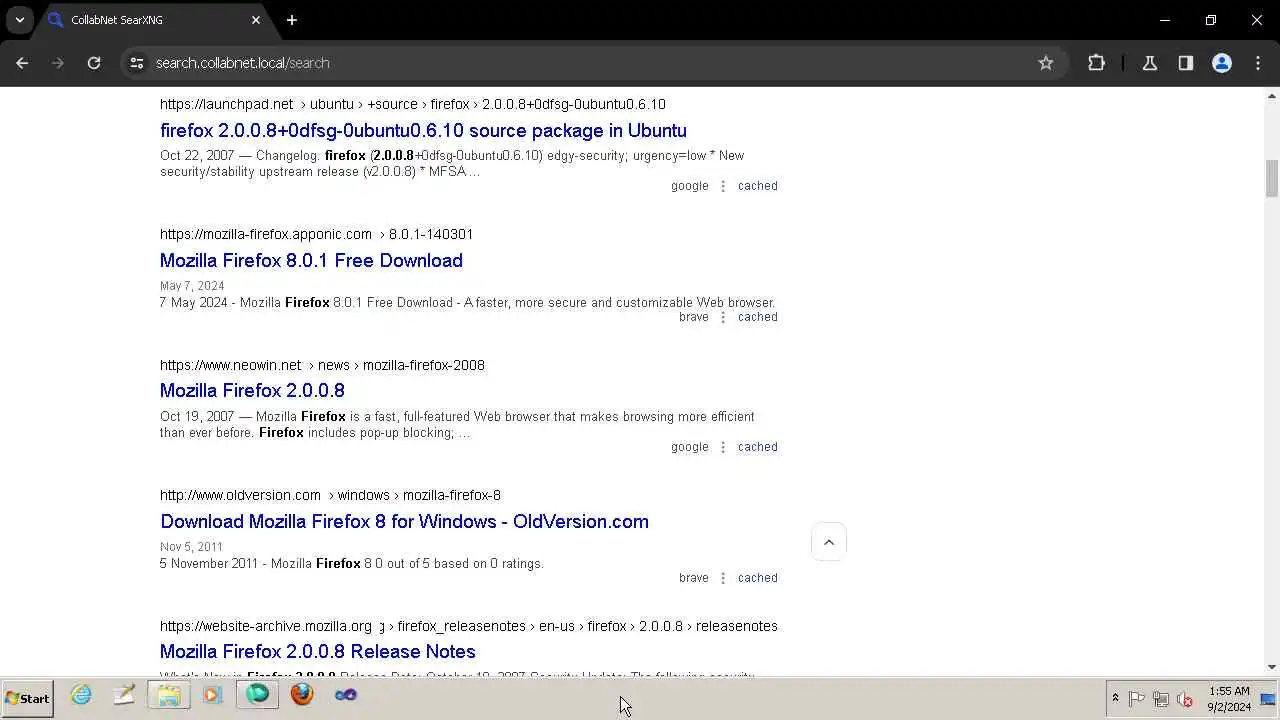The width and height of the screenshot is (1280, 720).
Task: Click google engine label on launchpad result
Action: [x=689, y=186]
